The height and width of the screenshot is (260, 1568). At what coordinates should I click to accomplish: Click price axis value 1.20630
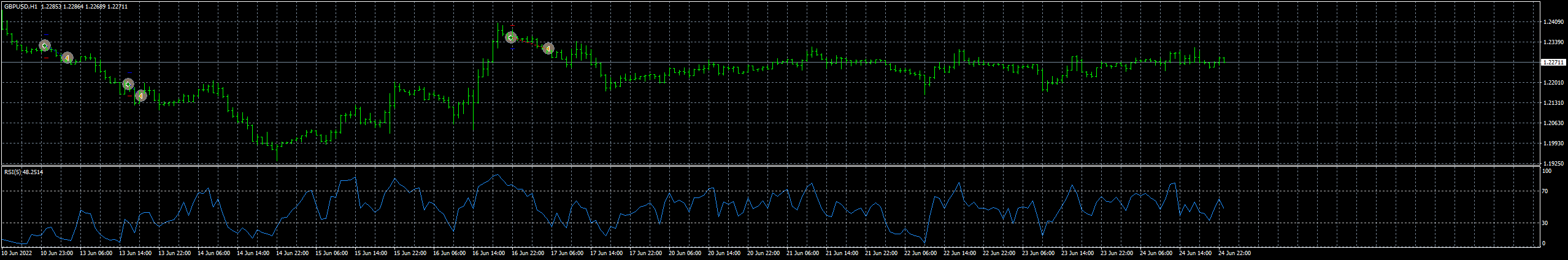tap(1554, 123)
